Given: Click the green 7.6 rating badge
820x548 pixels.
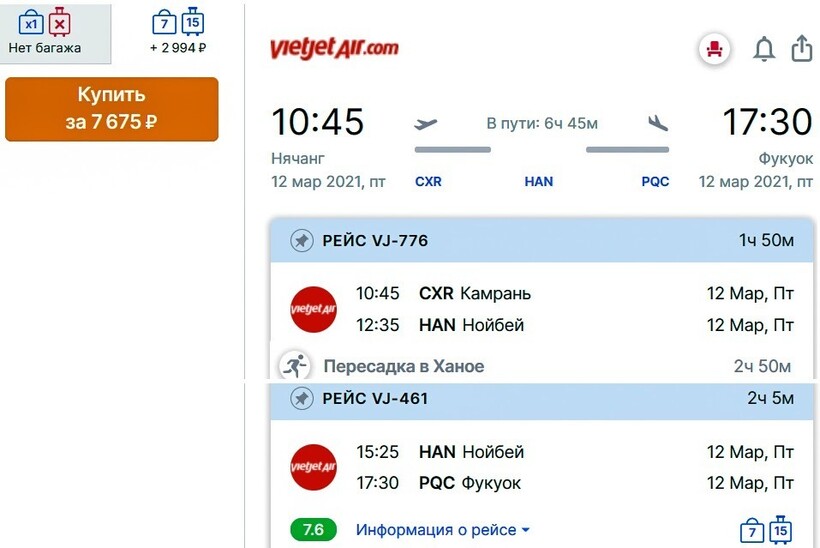Looking at the screenshot, I should pyautogui.click(x=313, y=530).
